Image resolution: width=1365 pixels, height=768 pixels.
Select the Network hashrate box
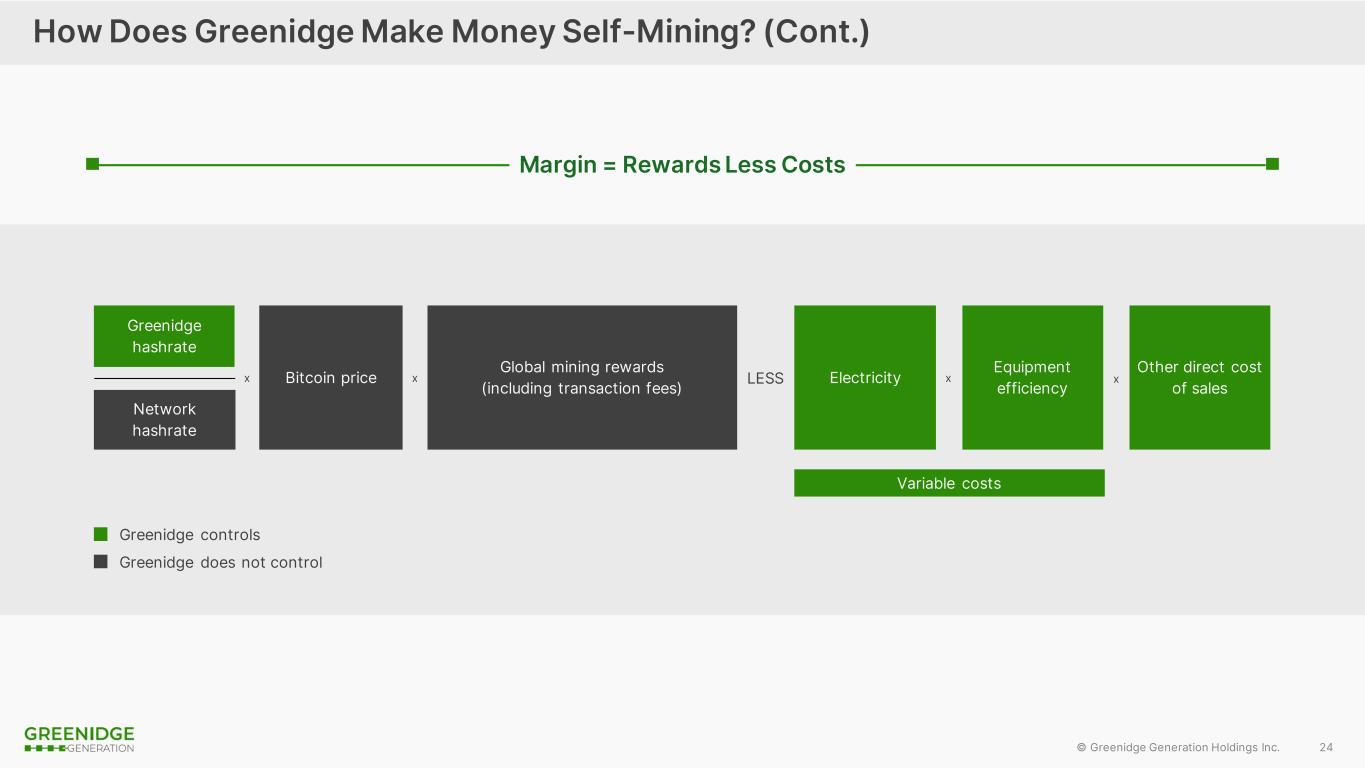point(164,420)
